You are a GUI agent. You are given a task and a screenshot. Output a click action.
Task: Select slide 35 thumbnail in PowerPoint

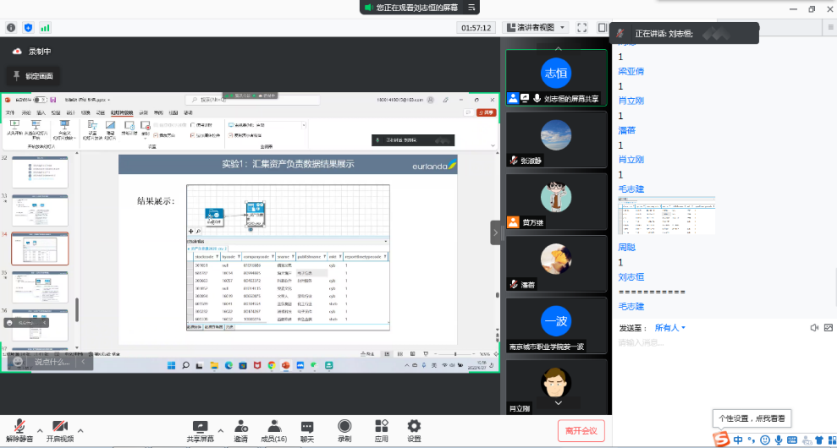click(x=40, y=287)
